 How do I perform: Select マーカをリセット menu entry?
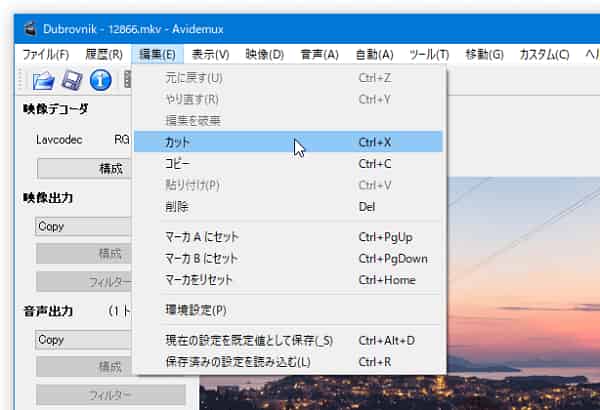tap(288, 280)
